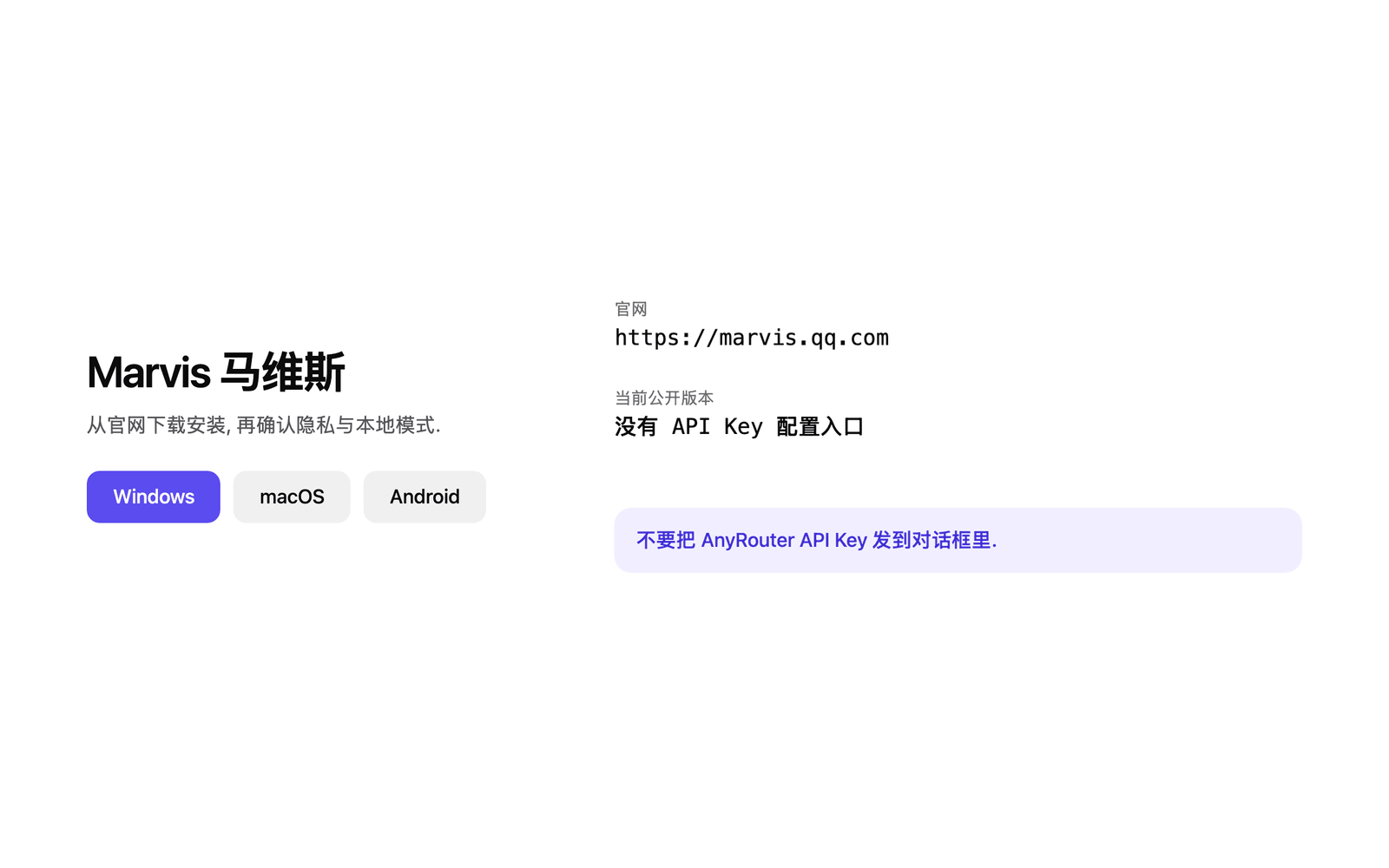This screenshot has width=1389, height=868.
Task: Click the 官网 label
Action: (631, 309)
